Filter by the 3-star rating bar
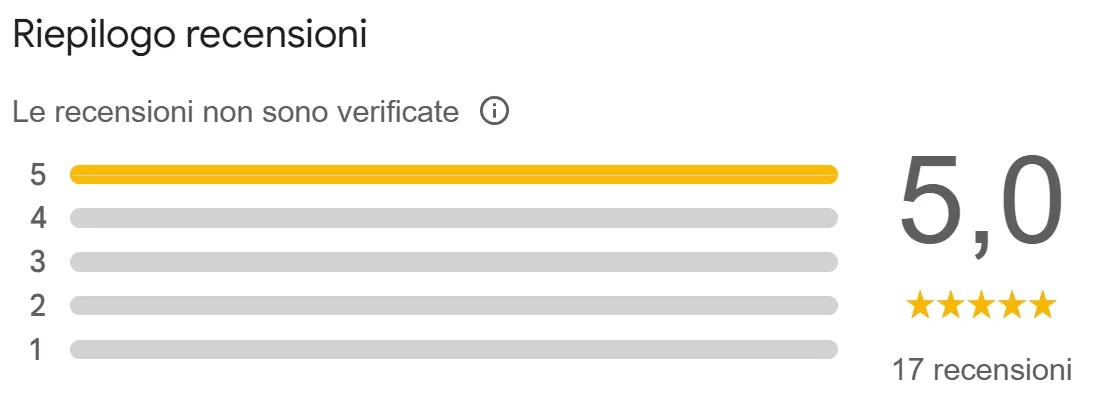This screenshot has width=1102, height=409. (454, 262)
